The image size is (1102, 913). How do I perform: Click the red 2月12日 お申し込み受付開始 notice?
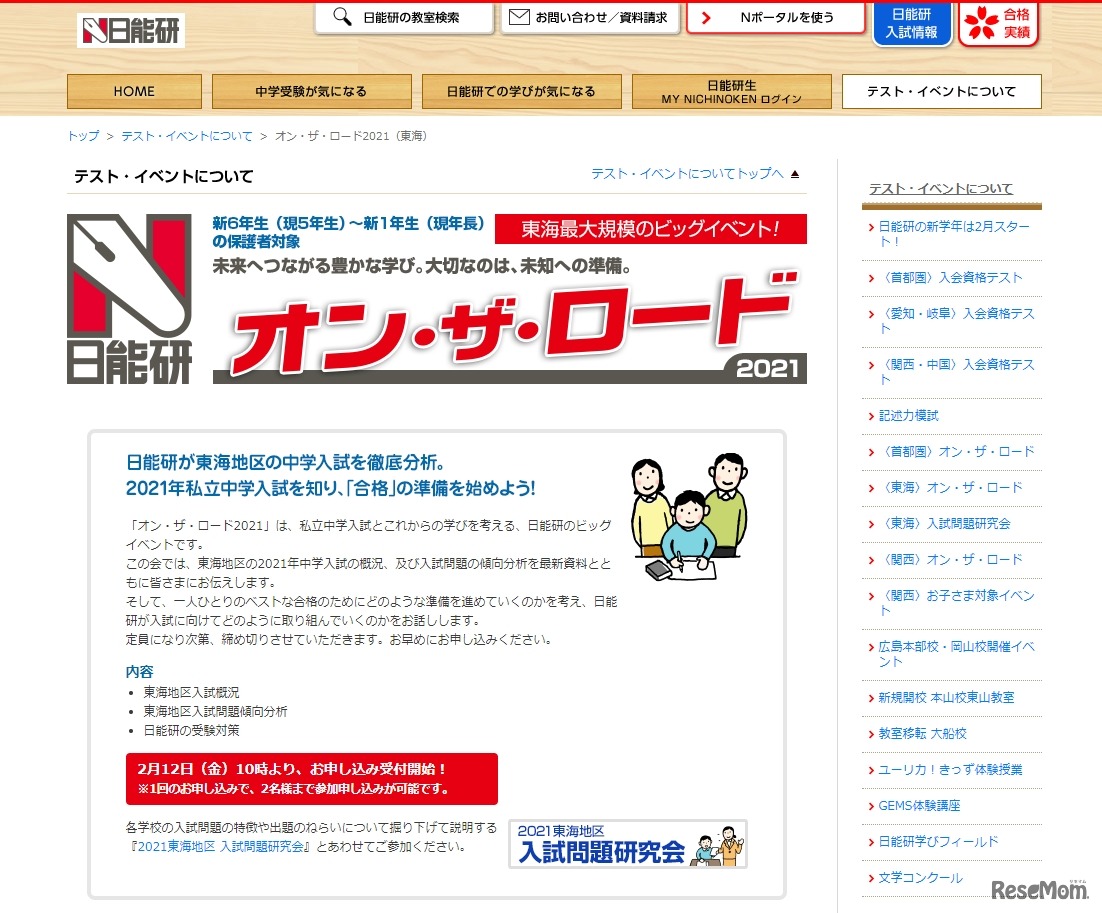click(x=312, y=779)
